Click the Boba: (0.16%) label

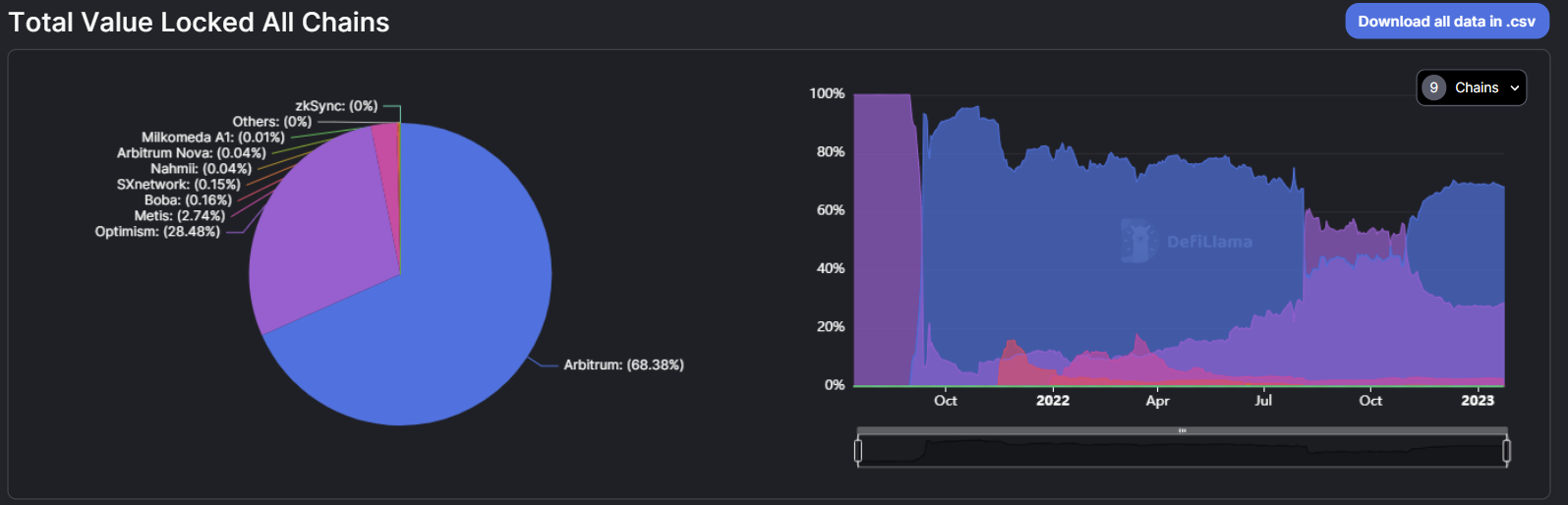[188, 200]
